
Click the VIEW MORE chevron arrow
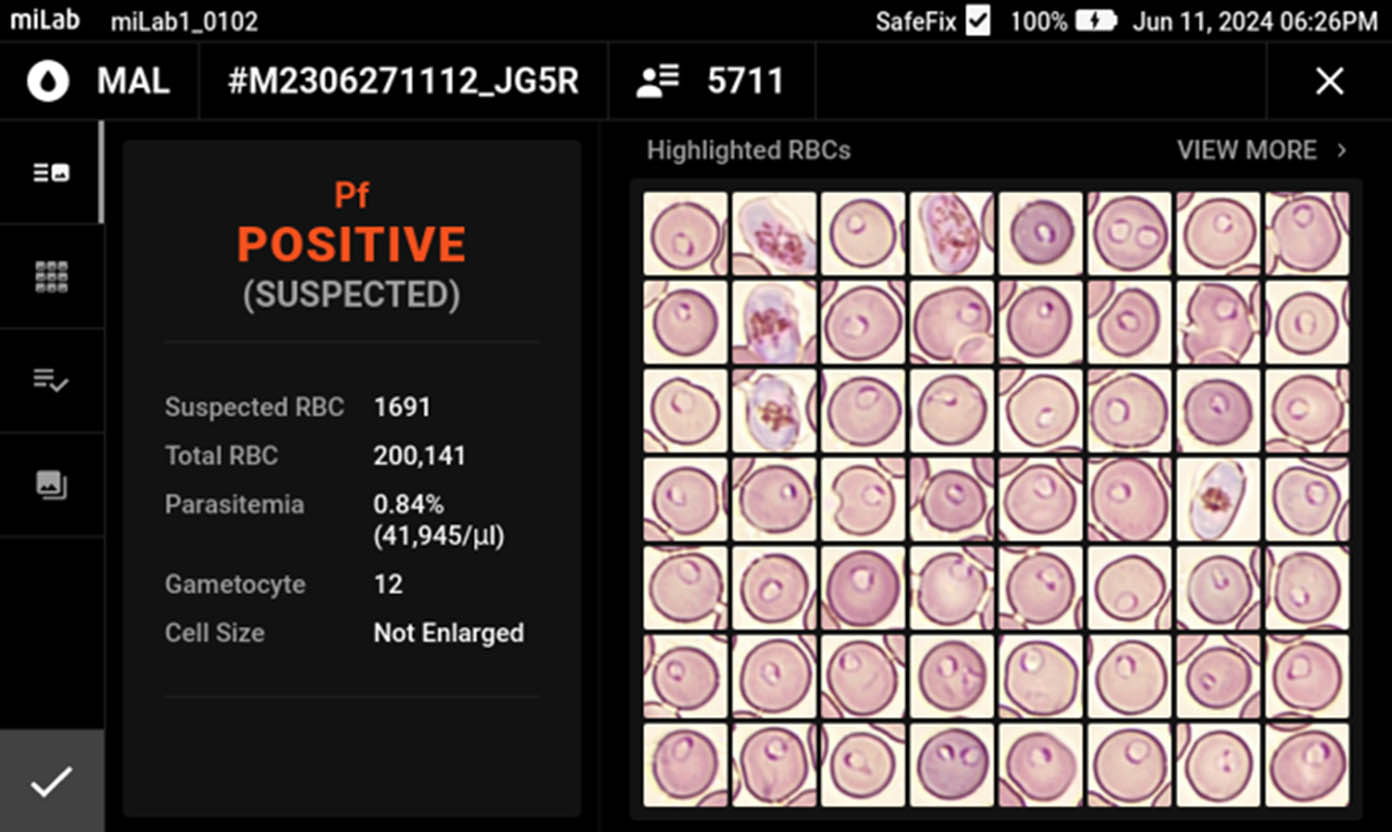click(x=1342, y=150)
